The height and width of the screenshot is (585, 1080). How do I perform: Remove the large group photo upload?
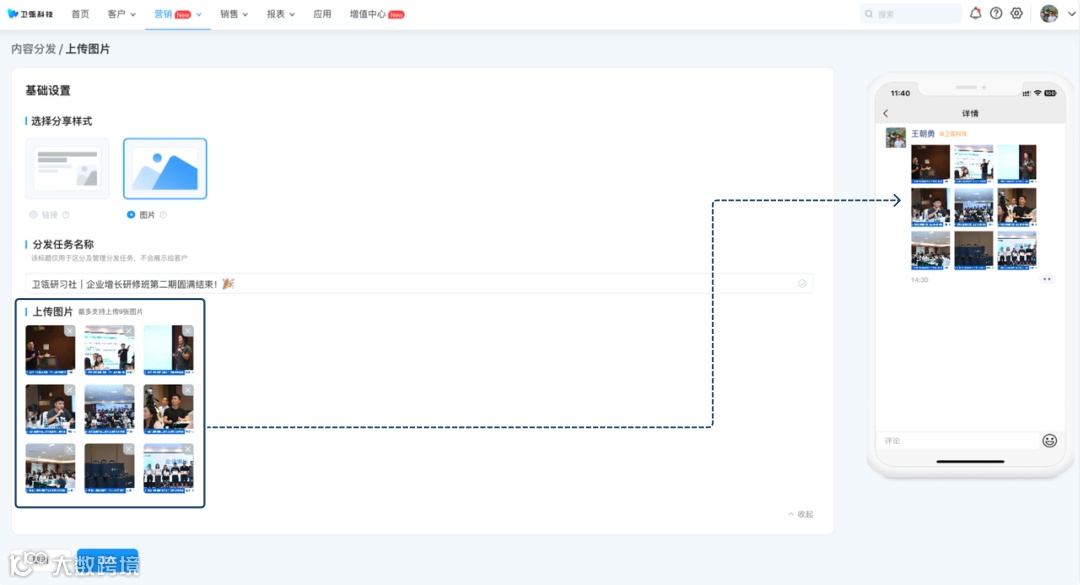click(129, 390)
